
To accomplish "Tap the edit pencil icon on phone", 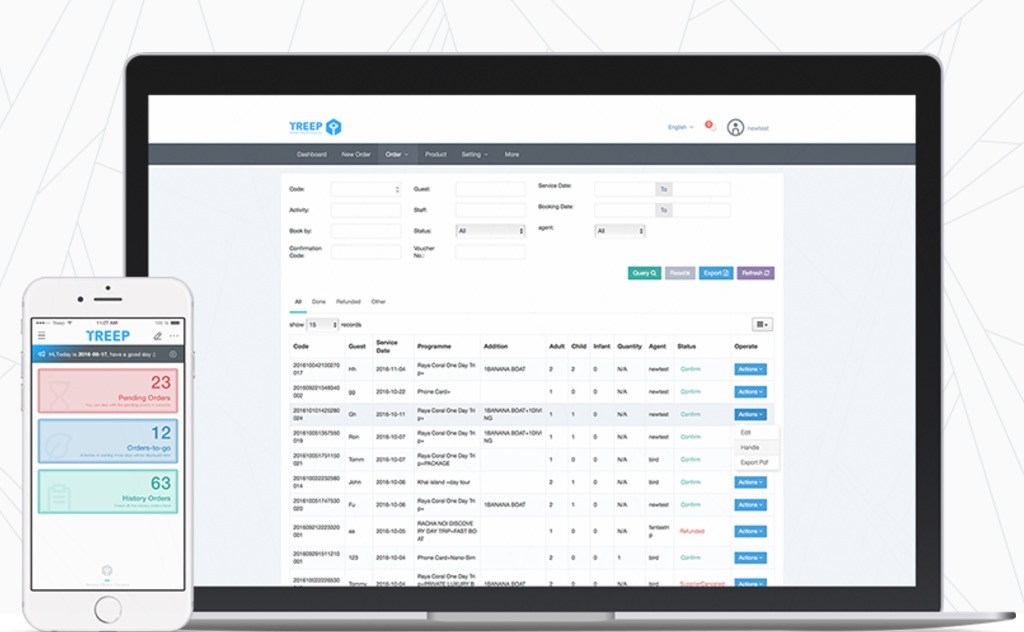I will pos(157,336).
